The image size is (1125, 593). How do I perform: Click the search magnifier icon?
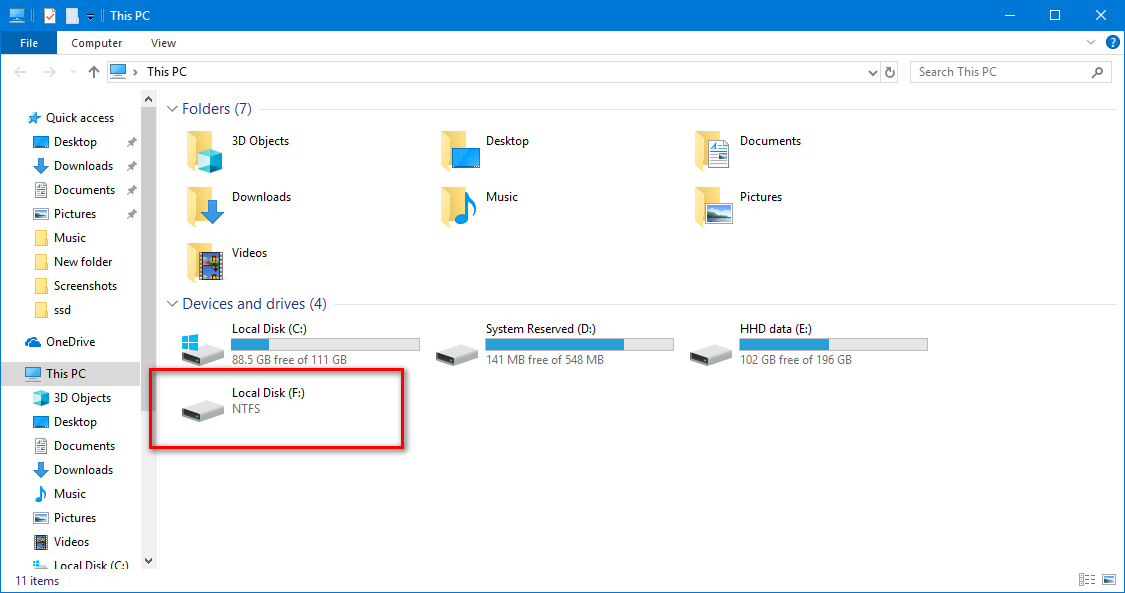click(x=1097, y=72)
